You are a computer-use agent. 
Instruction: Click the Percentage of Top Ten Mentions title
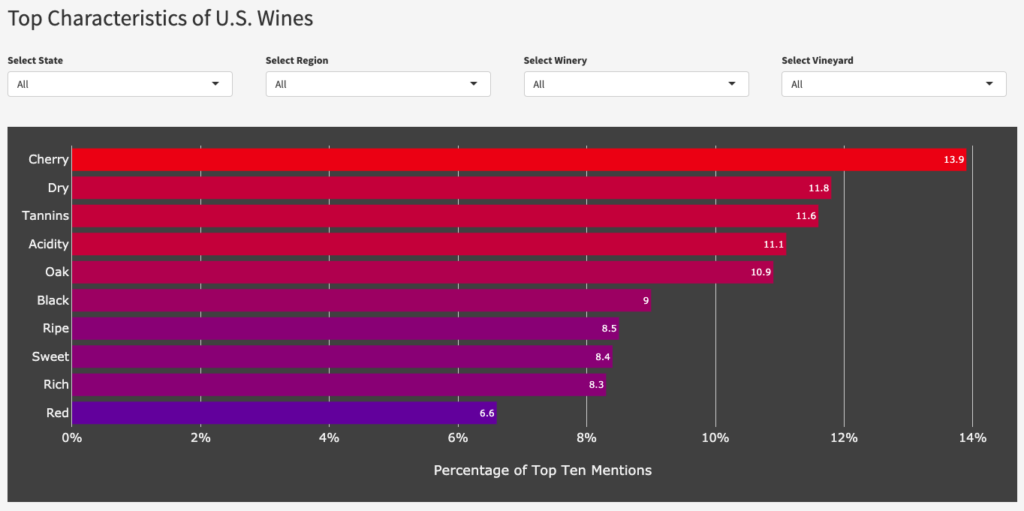coord(542,470)
